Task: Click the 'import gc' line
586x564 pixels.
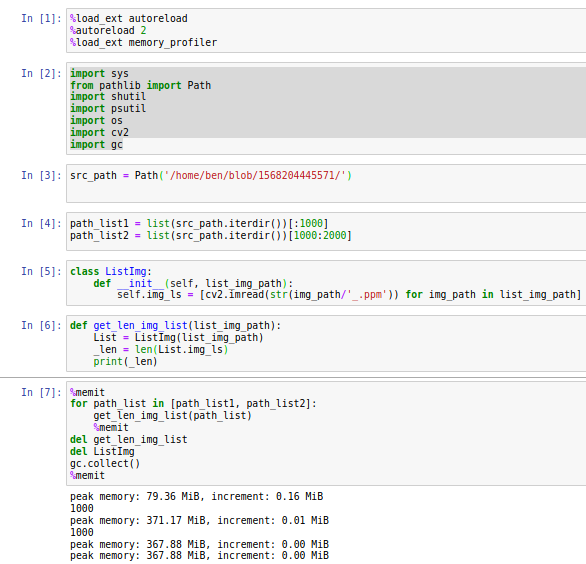Action: 96,145
